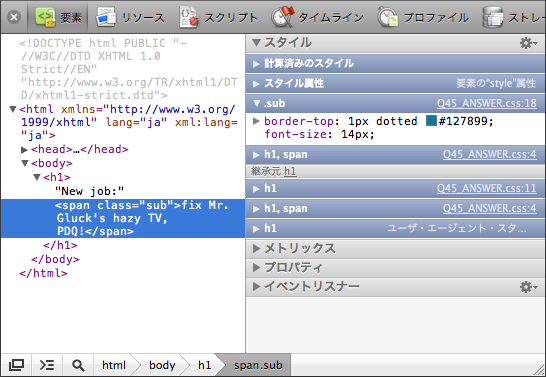The width and height of the screenshot is (546, 377).
Task: Expand h1, span rule above 継承元 h1
Action: click(x=256, y=155)
